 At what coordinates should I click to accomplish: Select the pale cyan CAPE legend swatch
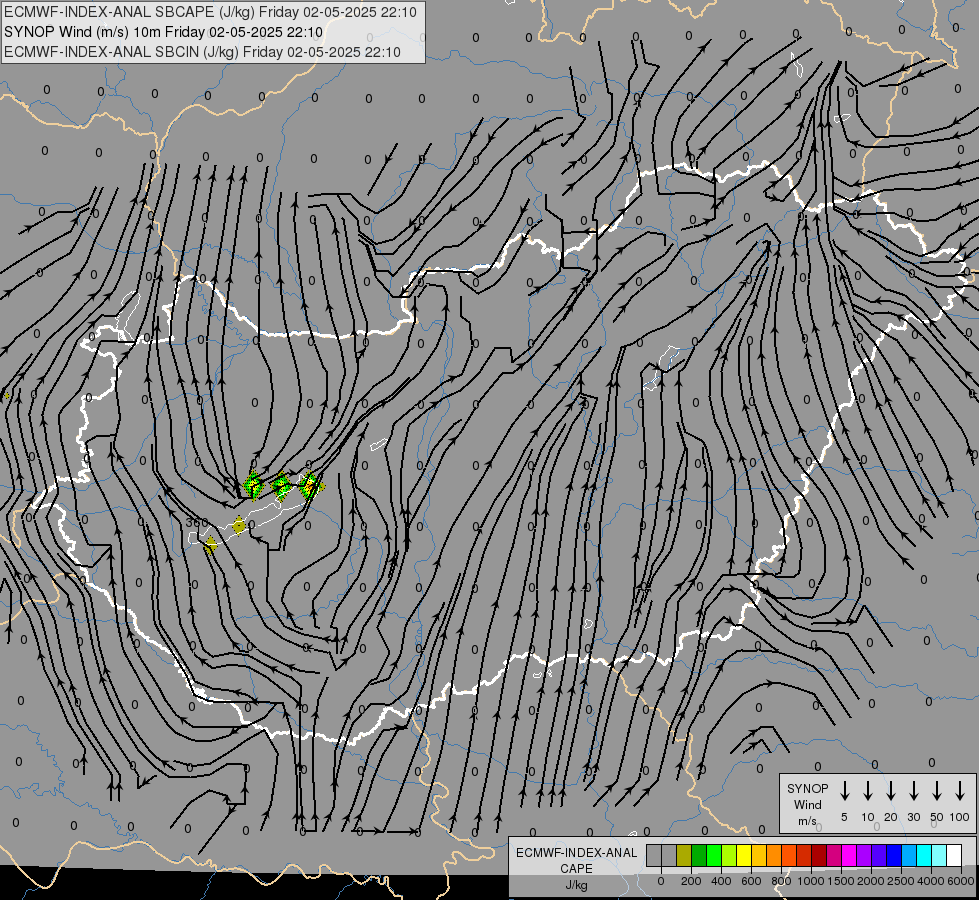point(939,855)
